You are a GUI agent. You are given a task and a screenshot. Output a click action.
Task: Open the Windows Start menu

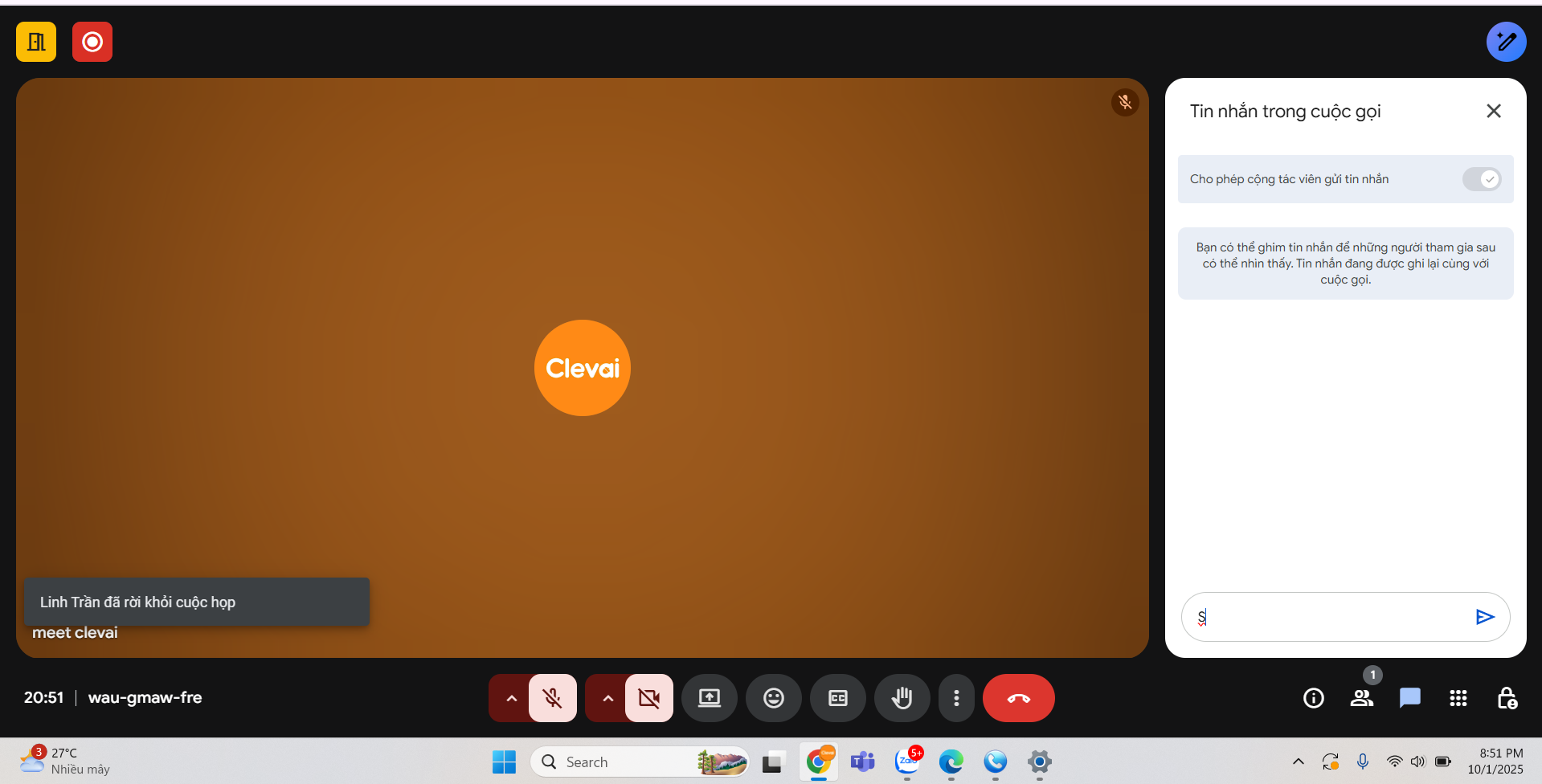pyautogui.click(x=504, y=762)
